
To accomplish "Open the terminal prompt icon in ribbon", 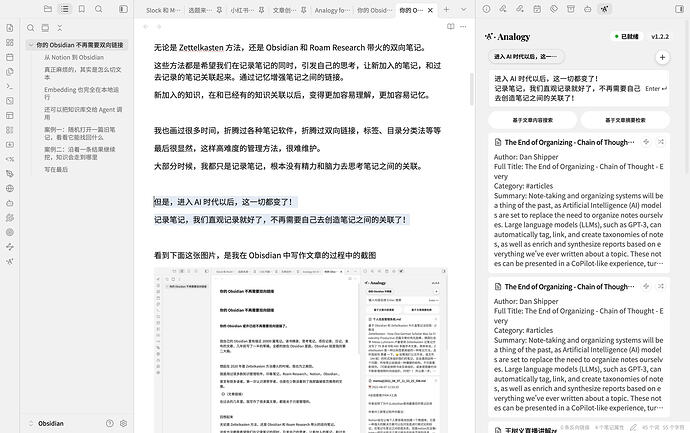I will (x=10, y=86).
